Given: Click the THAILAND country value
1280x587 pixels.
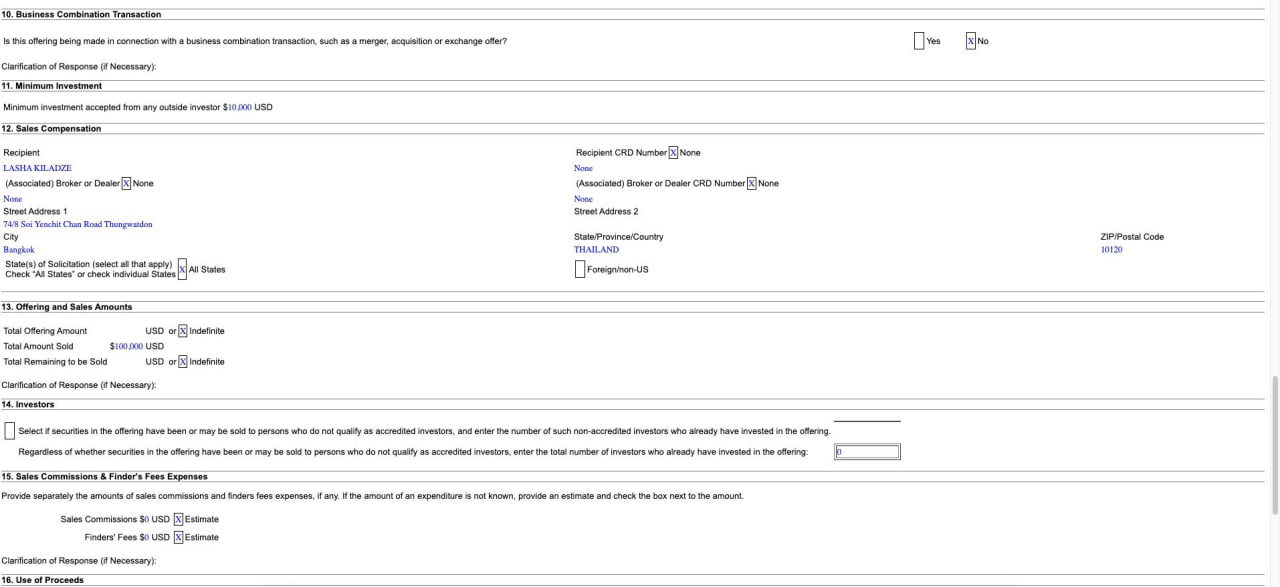Looking at the screenshot, I should 596,250.
